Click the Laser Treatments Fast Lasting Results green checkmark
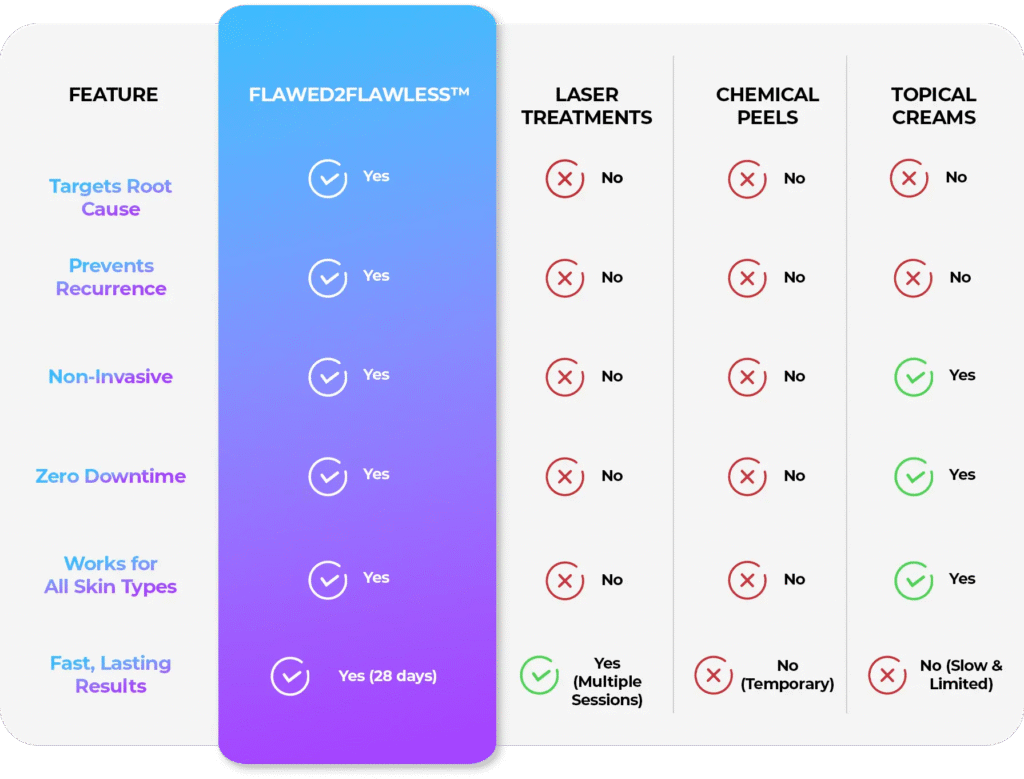Viewport: 1024px width, 779px height. [x=539, y=675]
